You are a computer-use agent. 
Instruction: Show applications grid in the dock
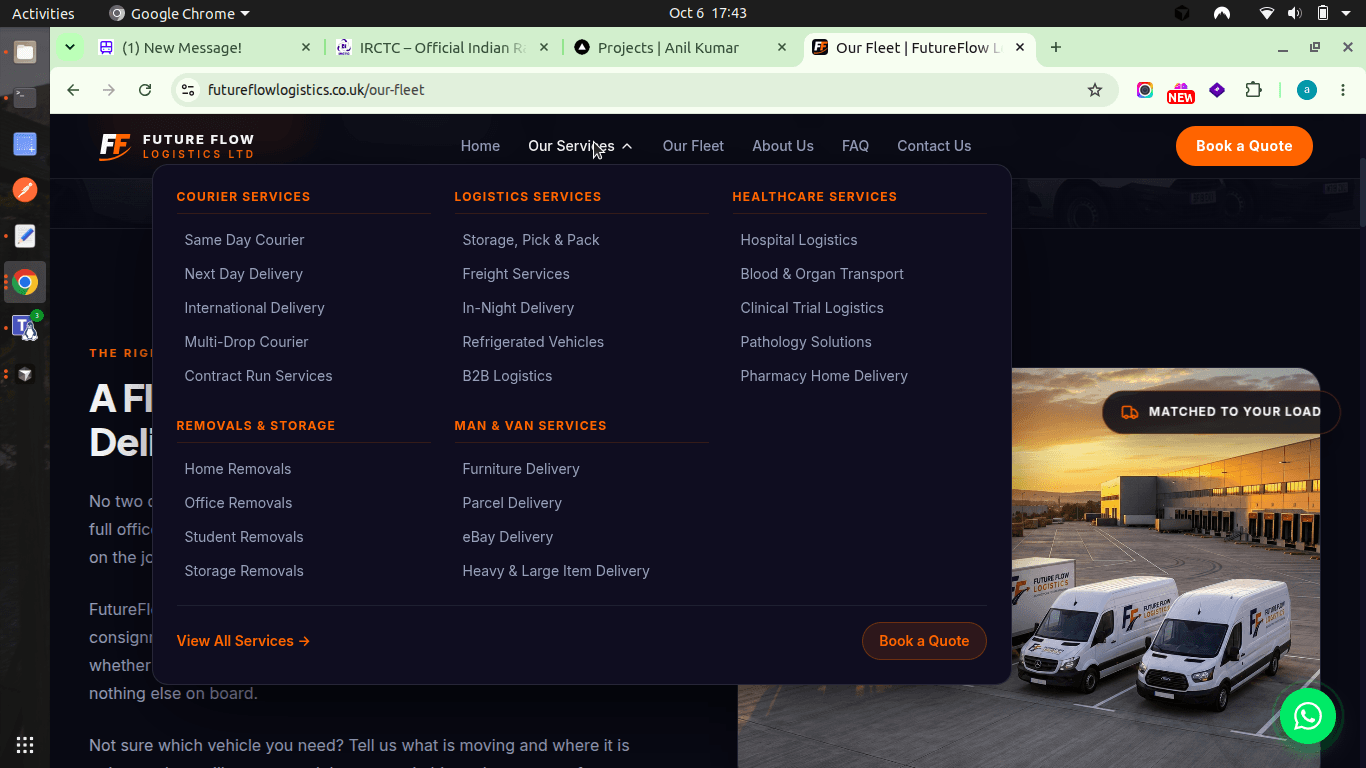point(25,744)
